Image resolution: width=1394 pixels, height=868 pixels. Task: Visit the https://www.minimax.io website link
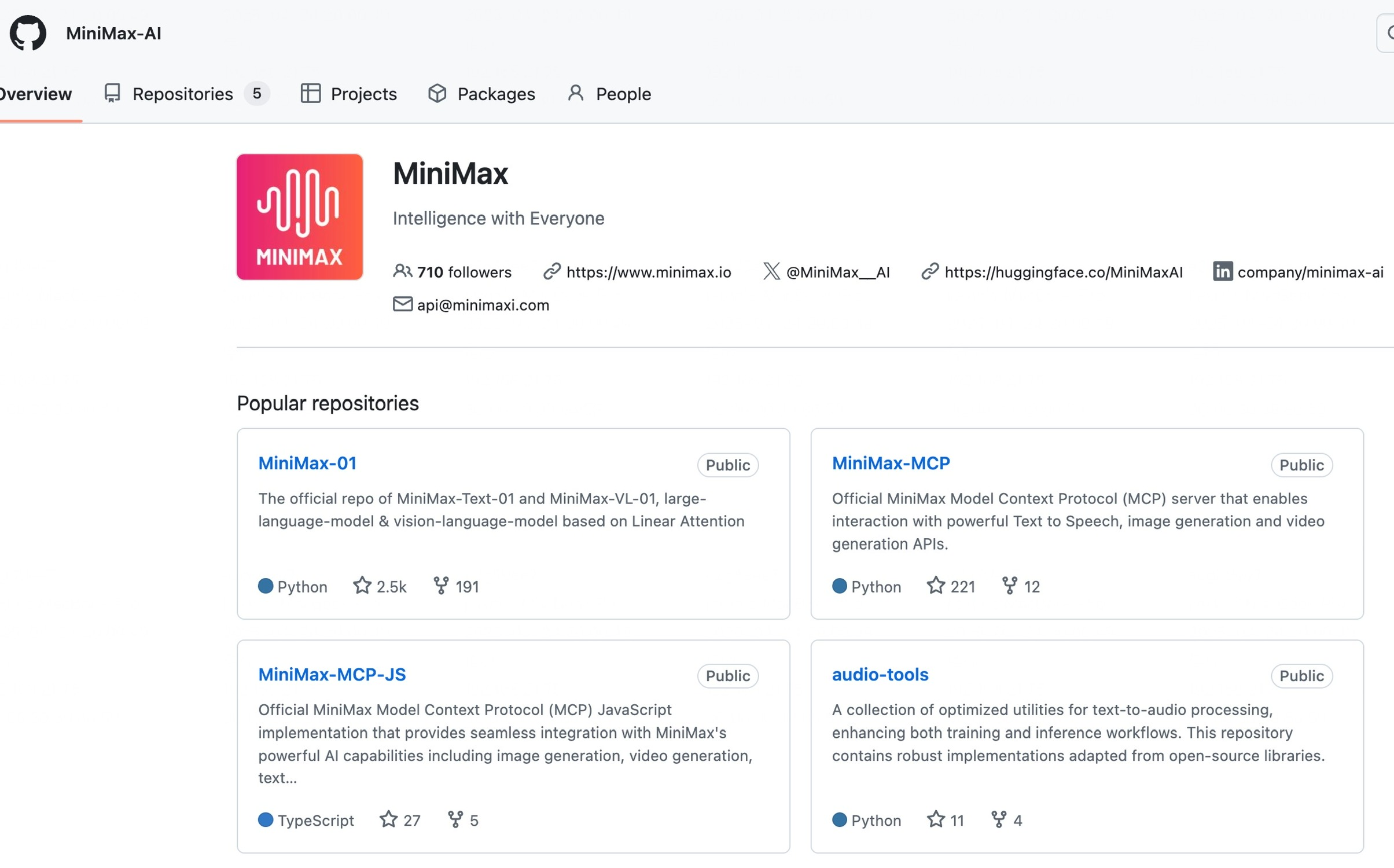(x=649, y=272)
